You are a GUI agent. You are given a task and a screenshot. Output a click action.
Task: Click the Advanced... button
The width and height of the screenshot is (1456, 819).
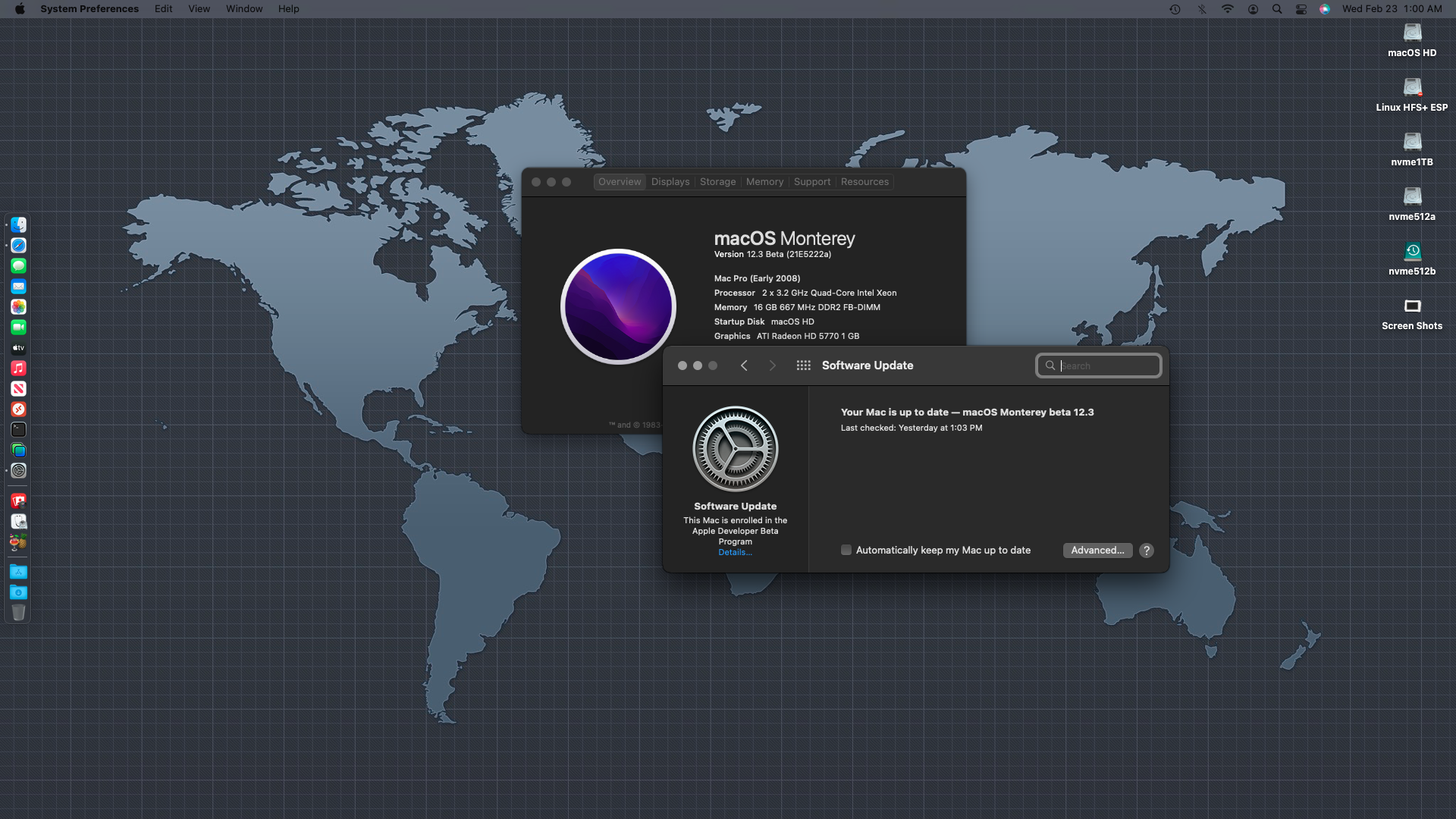(x=1097, y=551)
